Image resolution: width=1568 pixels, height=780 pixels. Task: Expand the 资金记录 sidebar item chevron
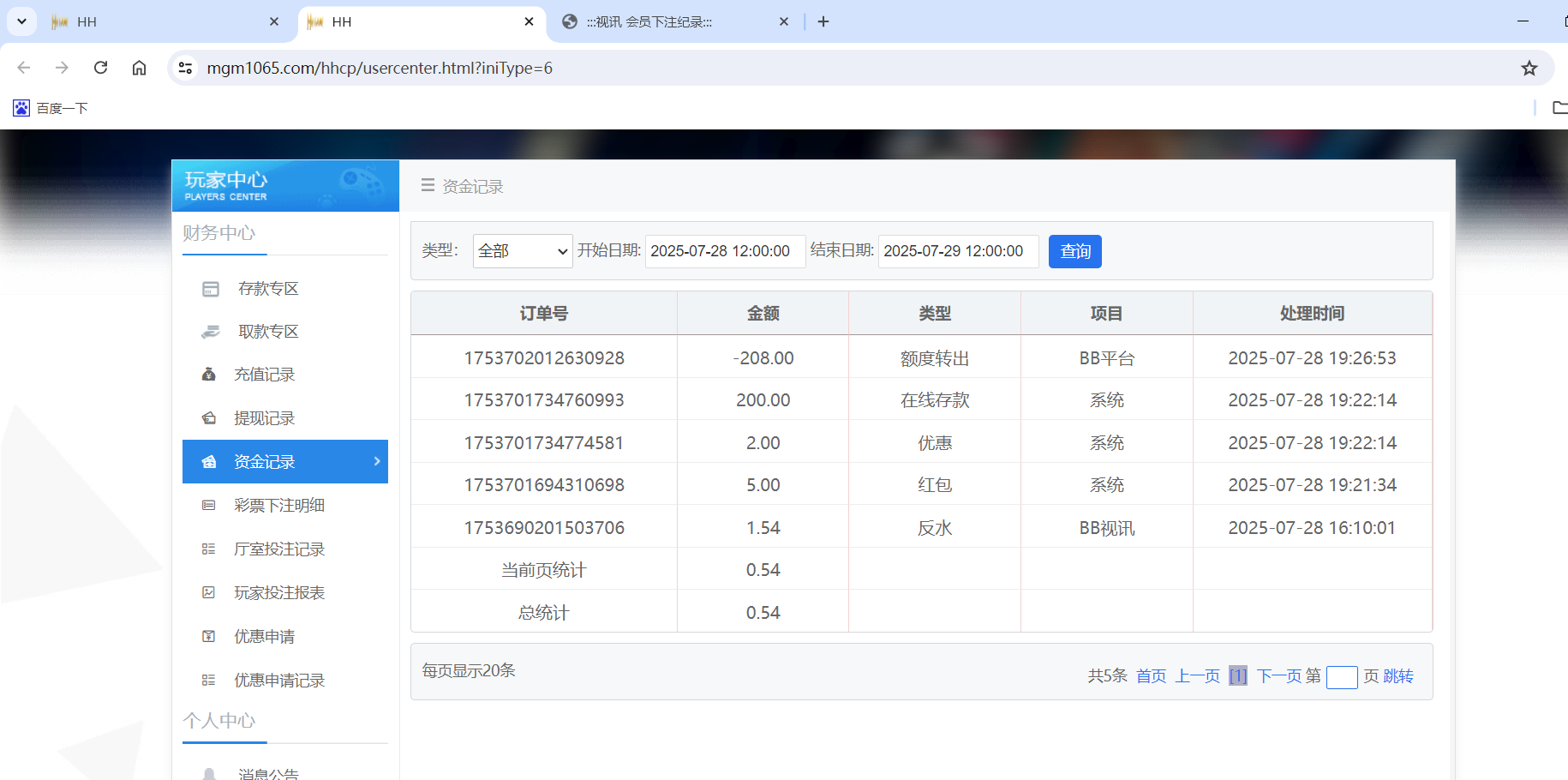[375, 461]
